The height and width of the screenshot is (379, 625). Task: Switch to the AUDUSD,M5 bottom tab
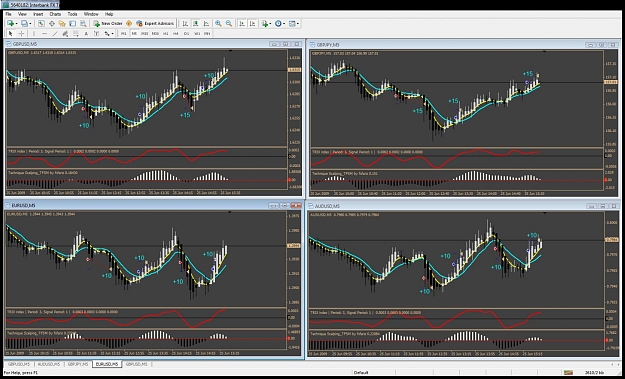(x=49, y=364)
